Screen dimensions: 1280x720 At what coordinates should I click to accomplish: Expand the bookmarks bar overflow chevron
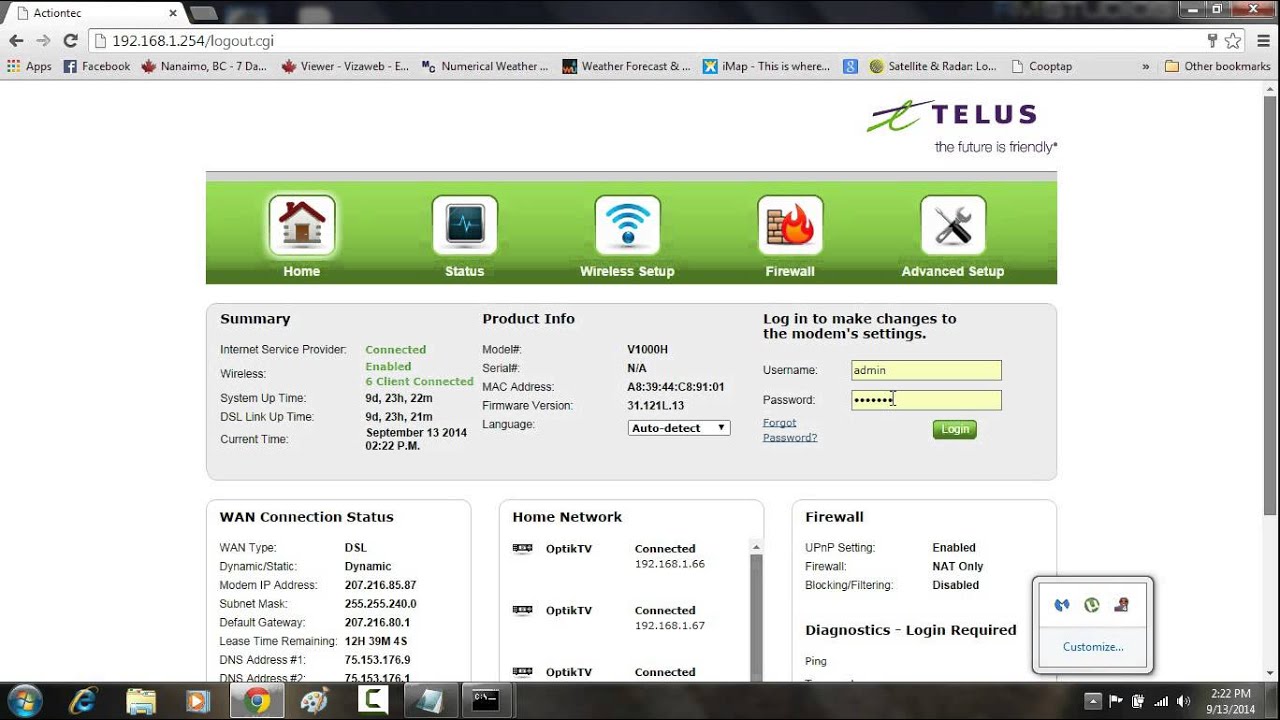click(x=1145, y=66)
